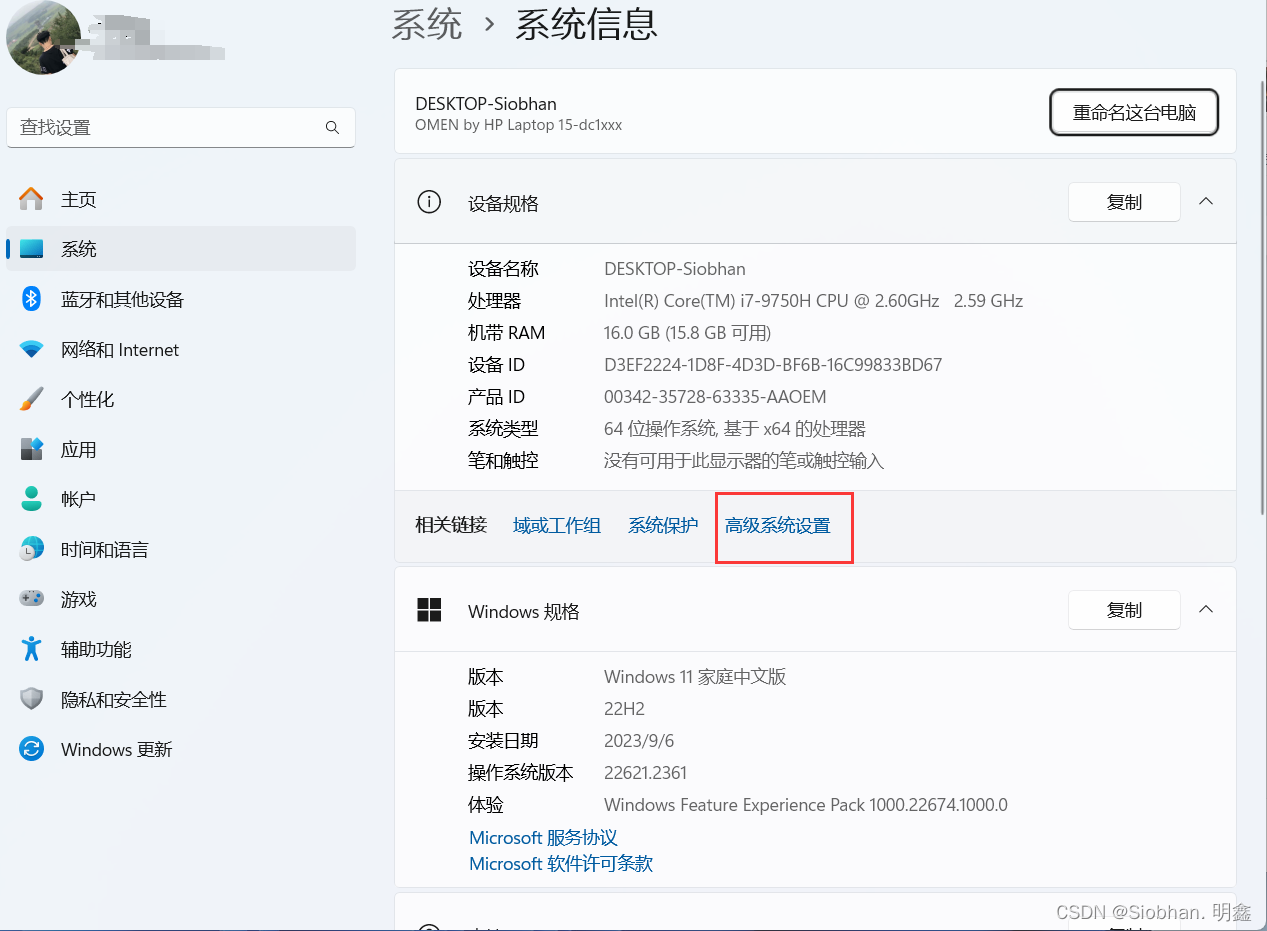Click the RAM value 16.0 GB
The width and height of the screenshot is (1267, 931).
click(687, 333)
